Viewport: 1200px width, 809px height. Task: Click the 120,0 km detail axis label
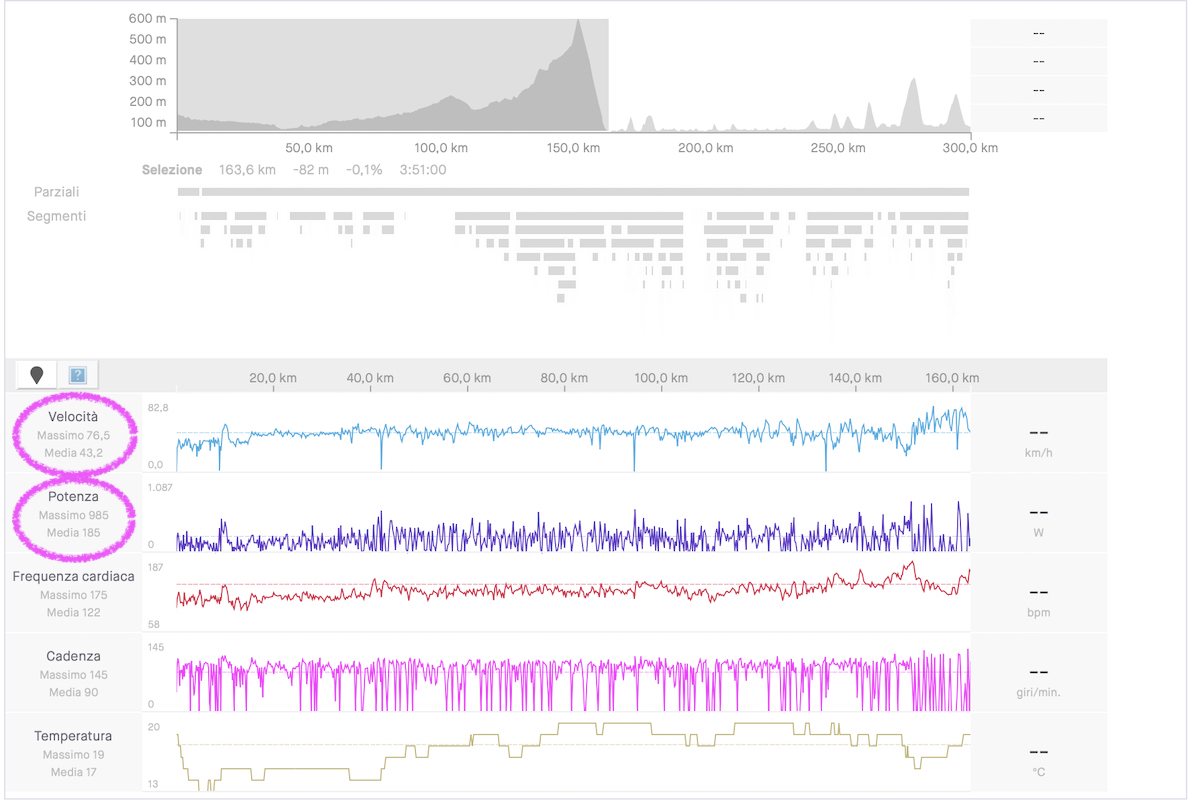coord(758,378)
